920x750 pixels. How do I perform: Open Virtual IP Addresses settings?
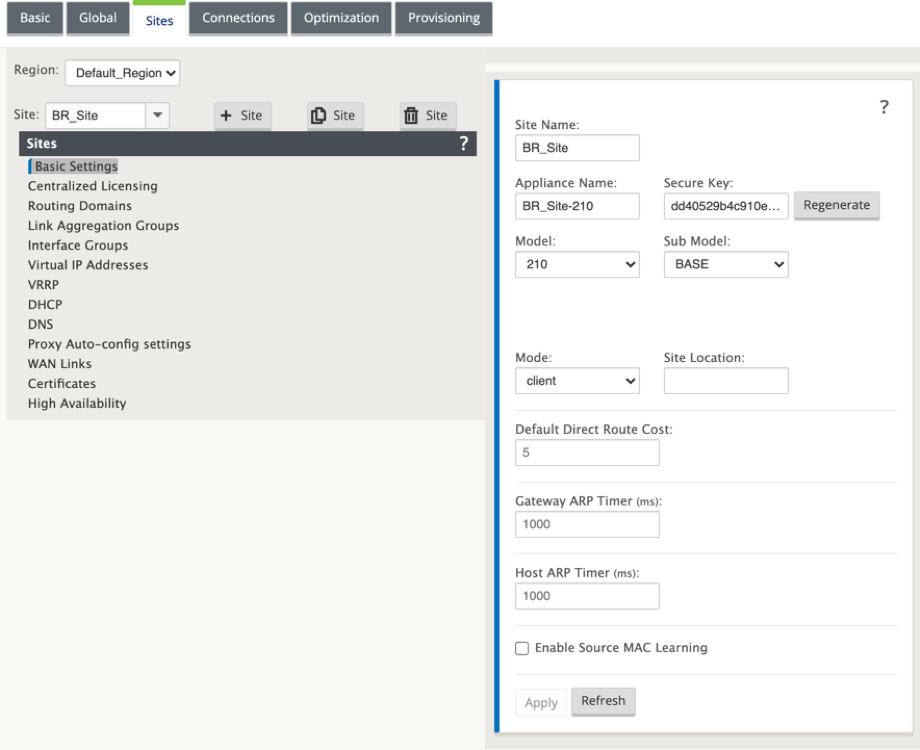point(88,265)
